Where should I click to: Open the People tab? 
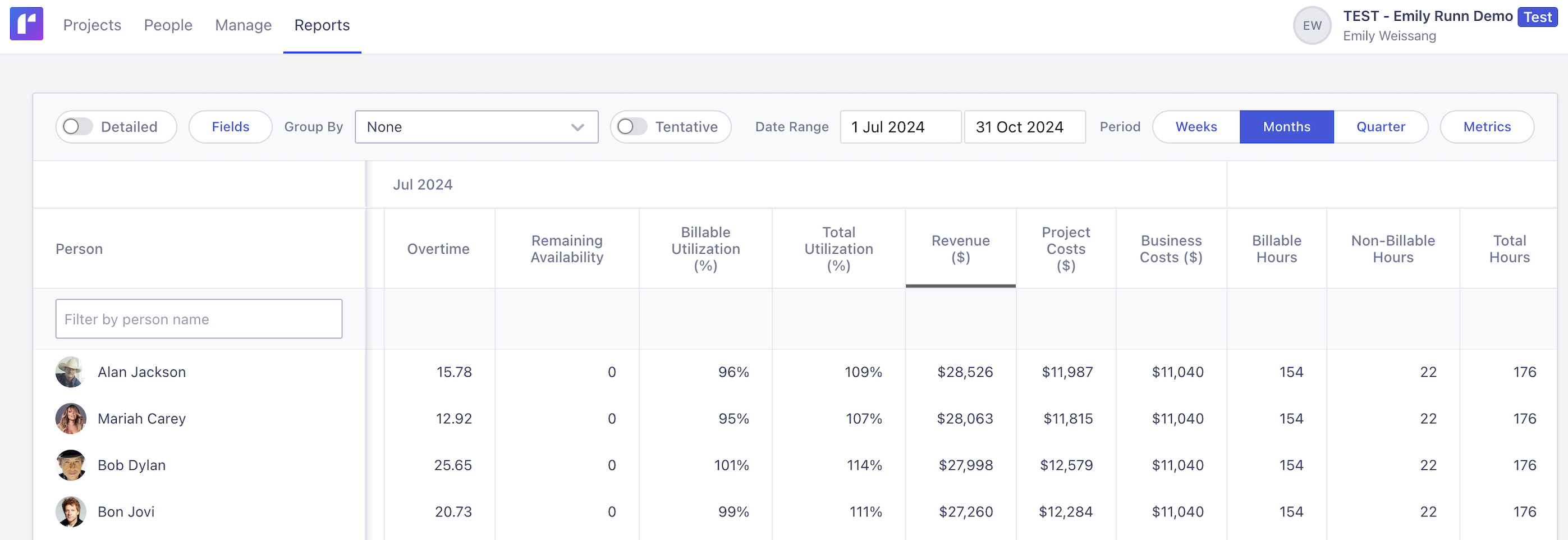tap(168, 25)
